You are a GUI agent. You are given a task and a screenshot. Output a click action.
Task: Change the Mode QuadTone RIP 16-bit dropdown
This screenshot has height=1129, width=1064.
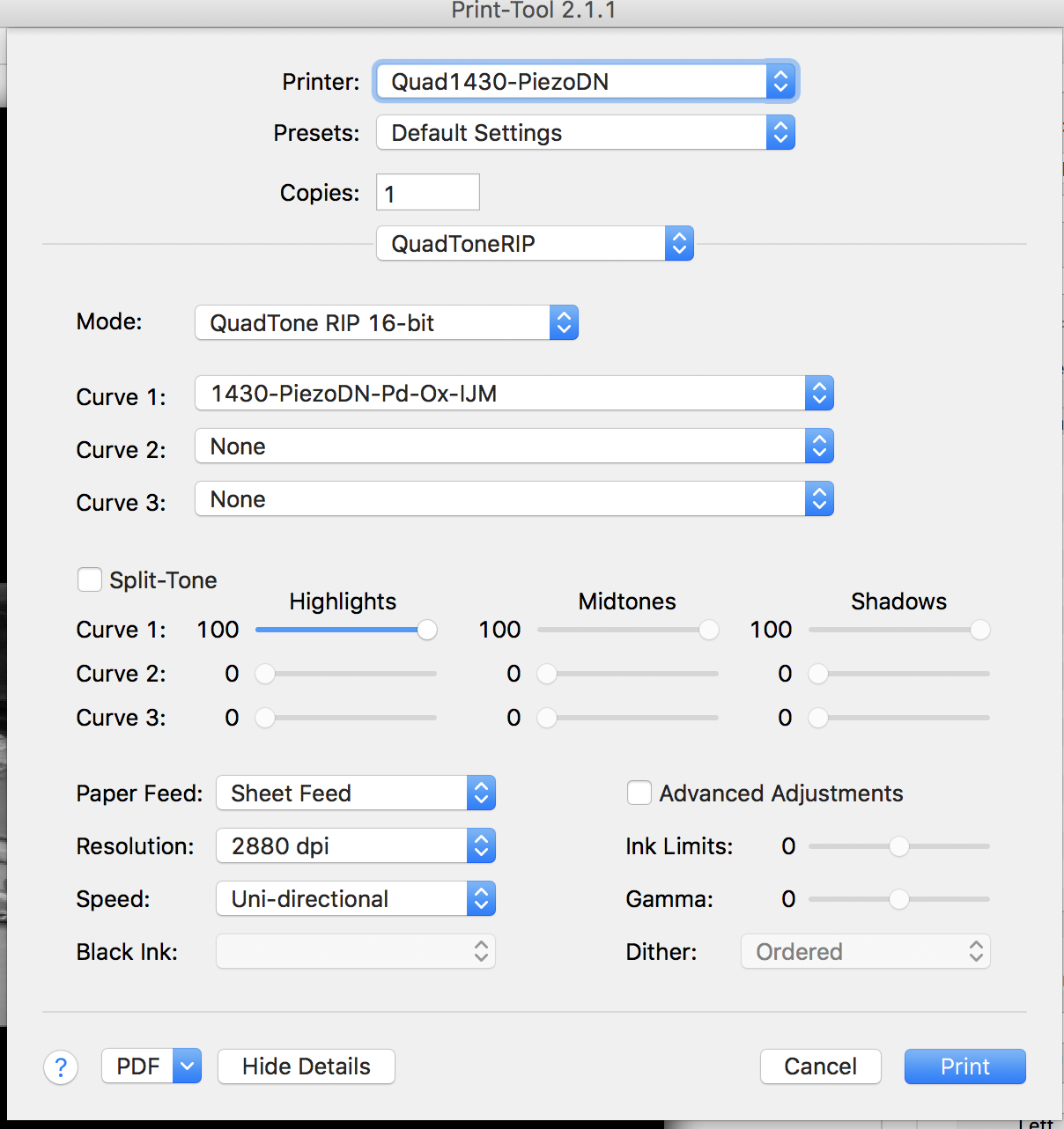pyautogui.click(x=386, y=323)
